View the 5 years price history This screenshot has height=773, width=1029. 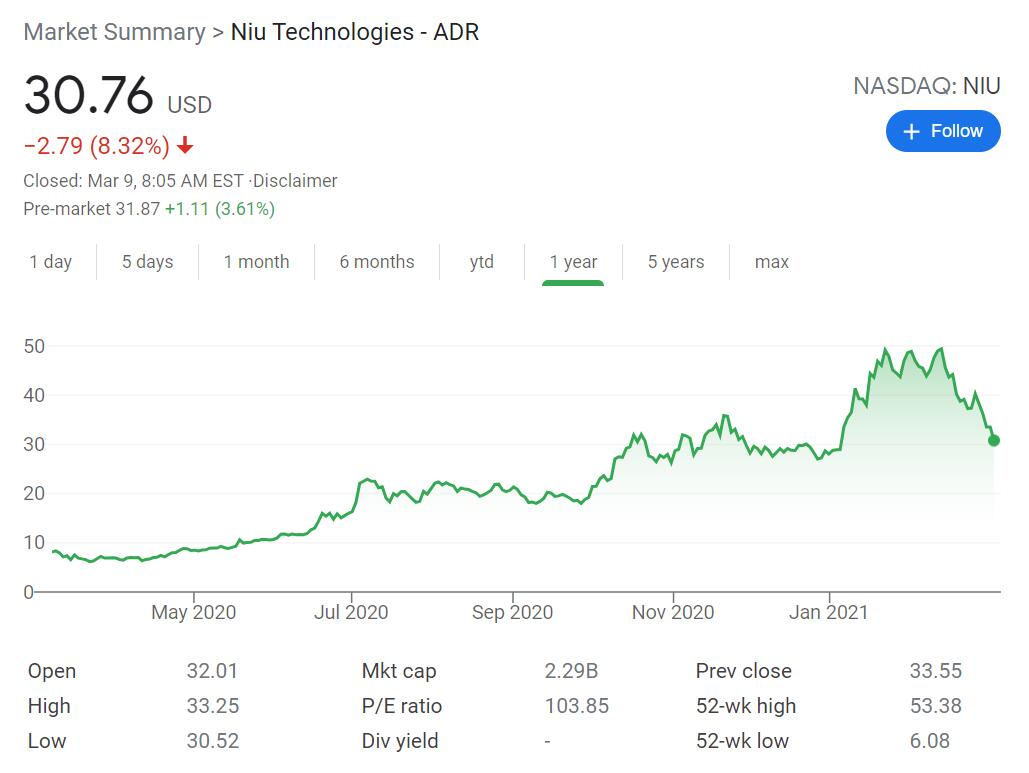point(675,262)
